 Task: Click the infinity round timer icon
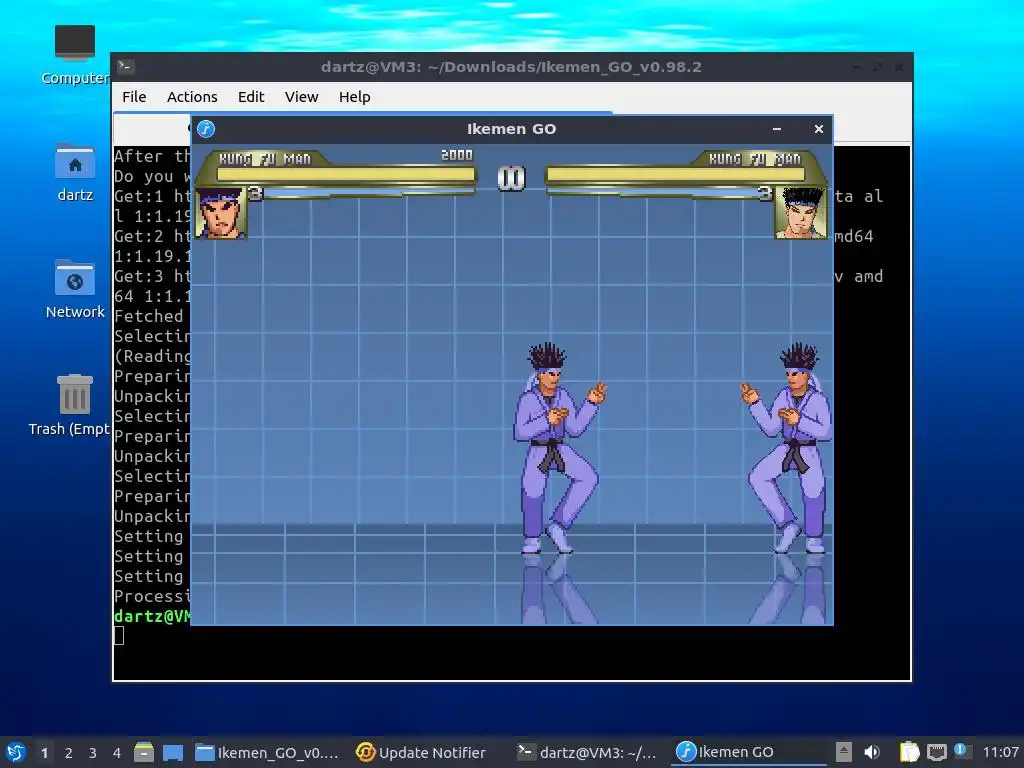(x=511, y=178)
